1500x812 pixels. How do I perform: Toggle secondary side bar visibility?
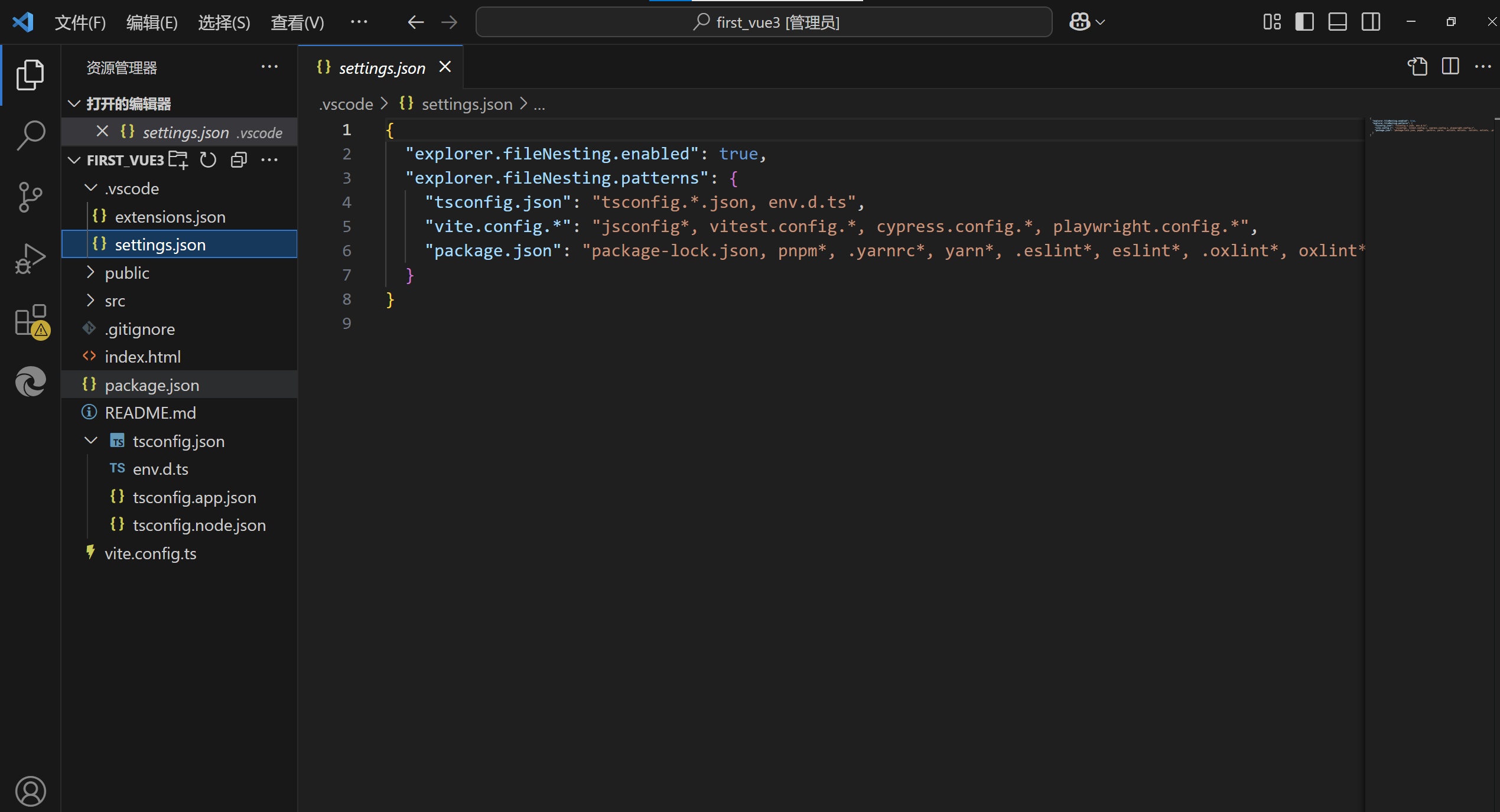(1371, 22)
